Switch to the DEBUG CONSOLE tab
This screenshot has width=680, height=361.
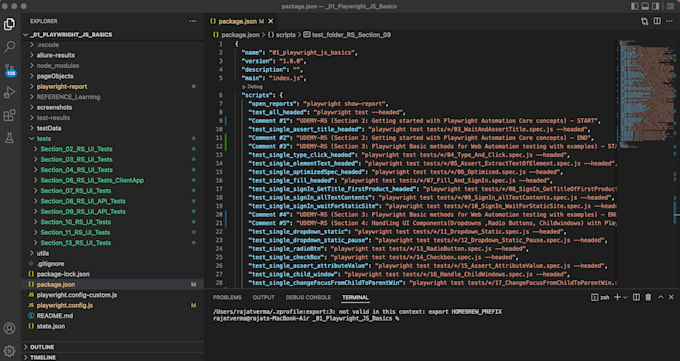coord(308,297)
